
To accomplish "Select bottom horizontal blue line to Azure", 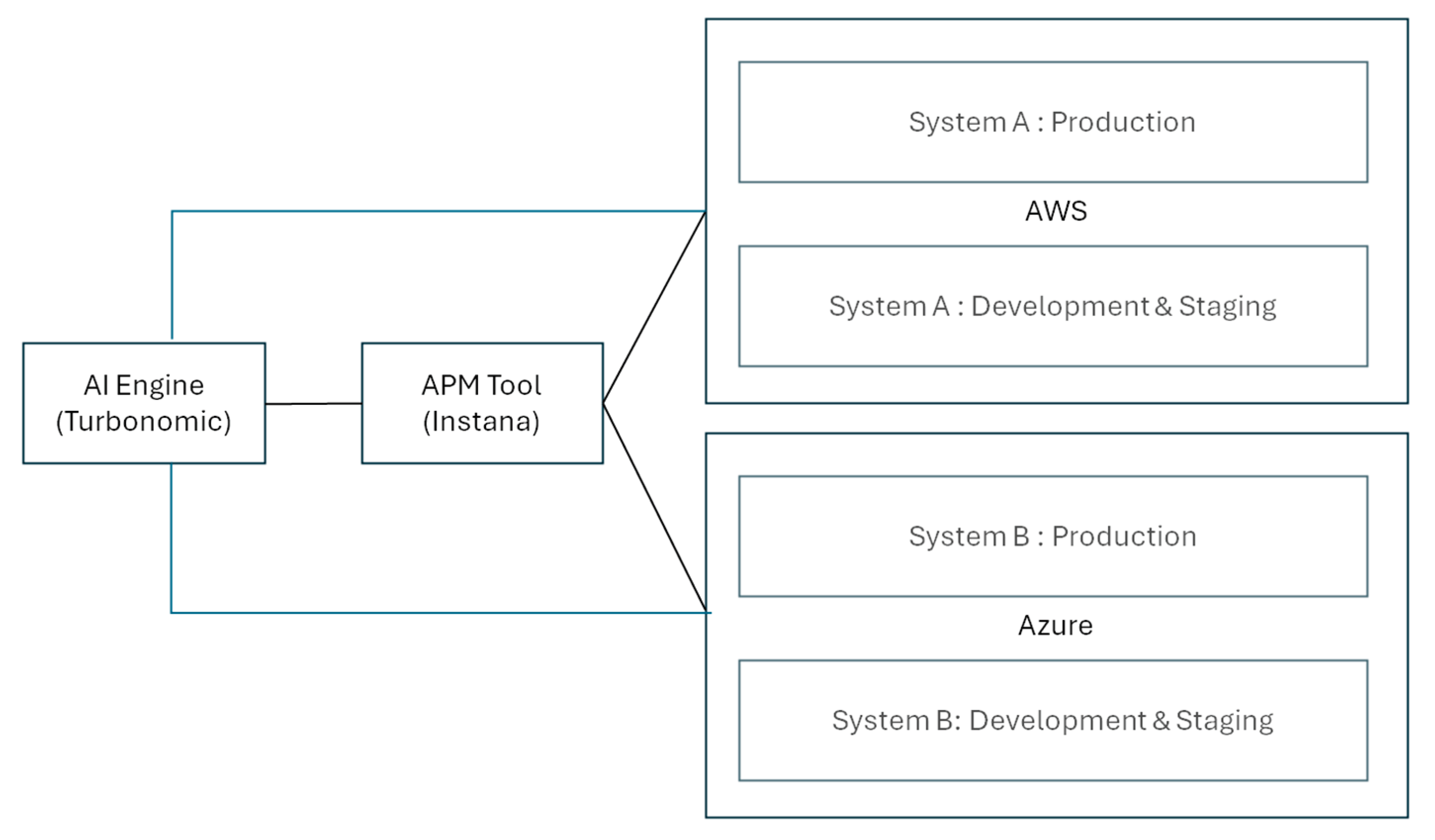I will point(439,613).
